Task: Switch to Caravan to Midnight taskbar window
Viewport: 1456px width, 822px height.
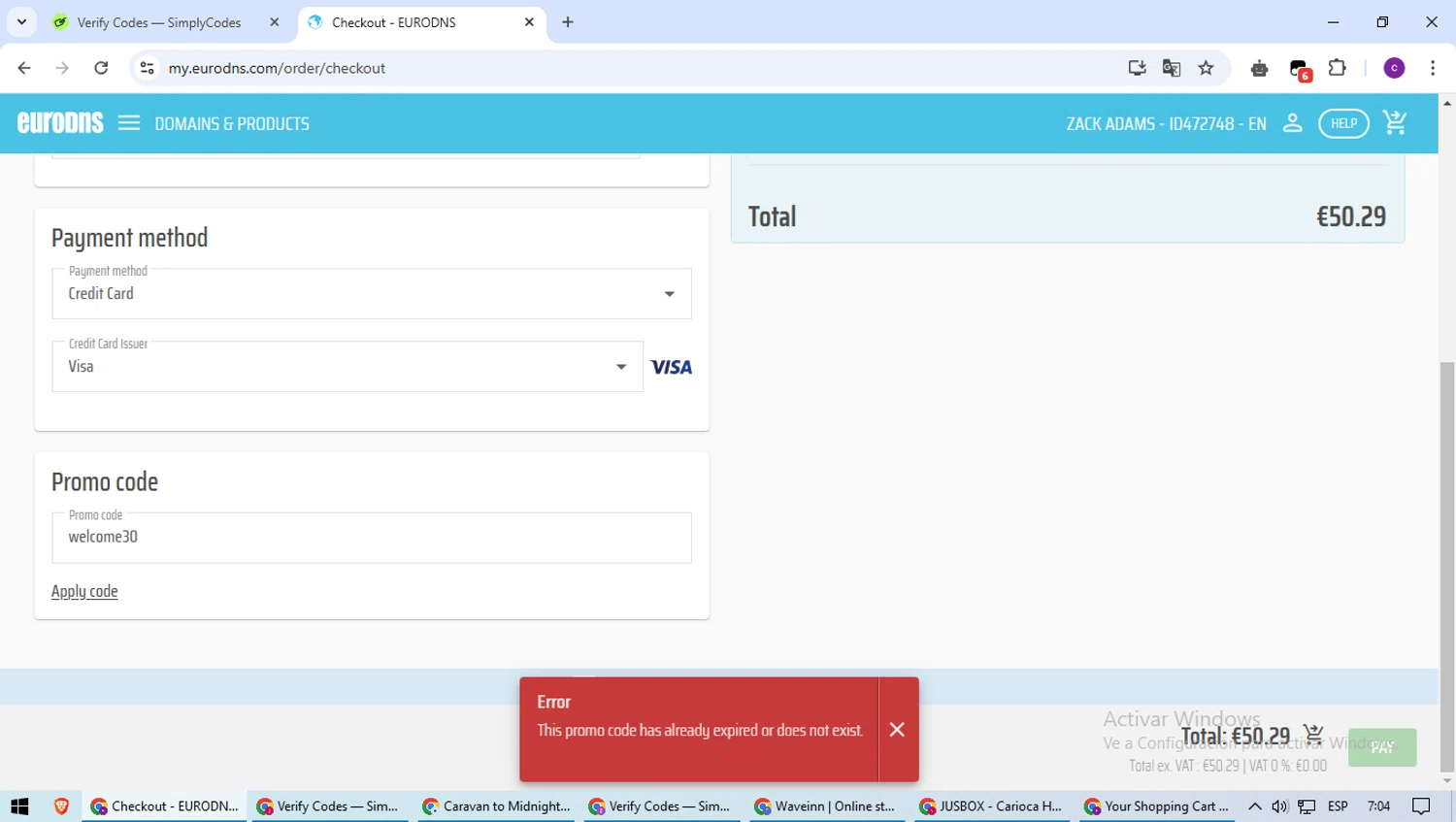Action: [x=496, y=806]
